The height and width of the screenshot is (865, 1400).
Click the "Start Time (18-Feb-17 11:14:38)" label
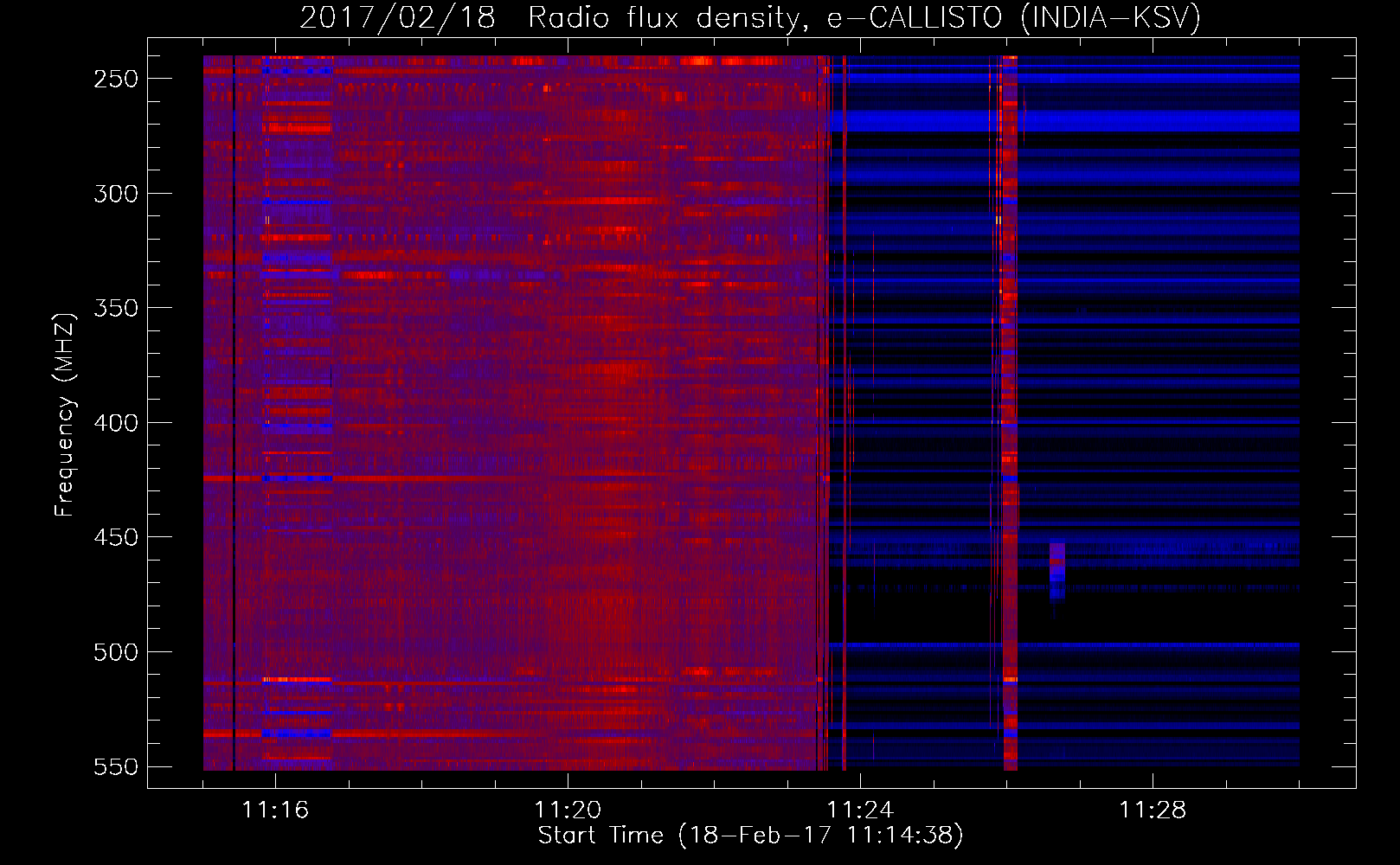(x=750, y=836)
